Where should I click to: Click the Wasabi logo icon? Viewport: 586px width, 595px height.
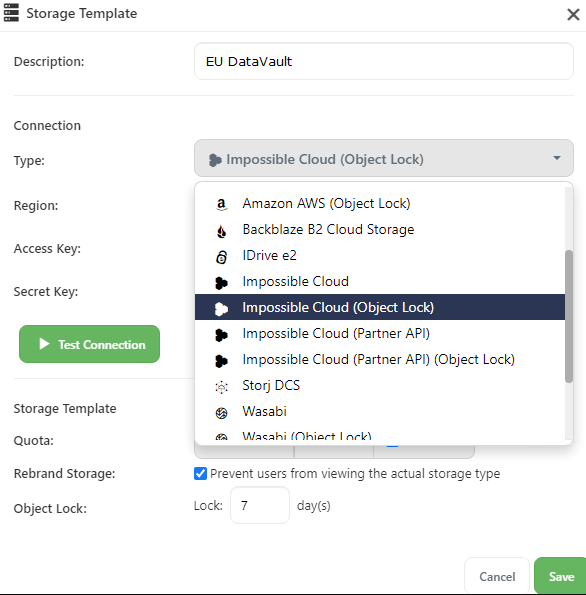coord(221,412)
